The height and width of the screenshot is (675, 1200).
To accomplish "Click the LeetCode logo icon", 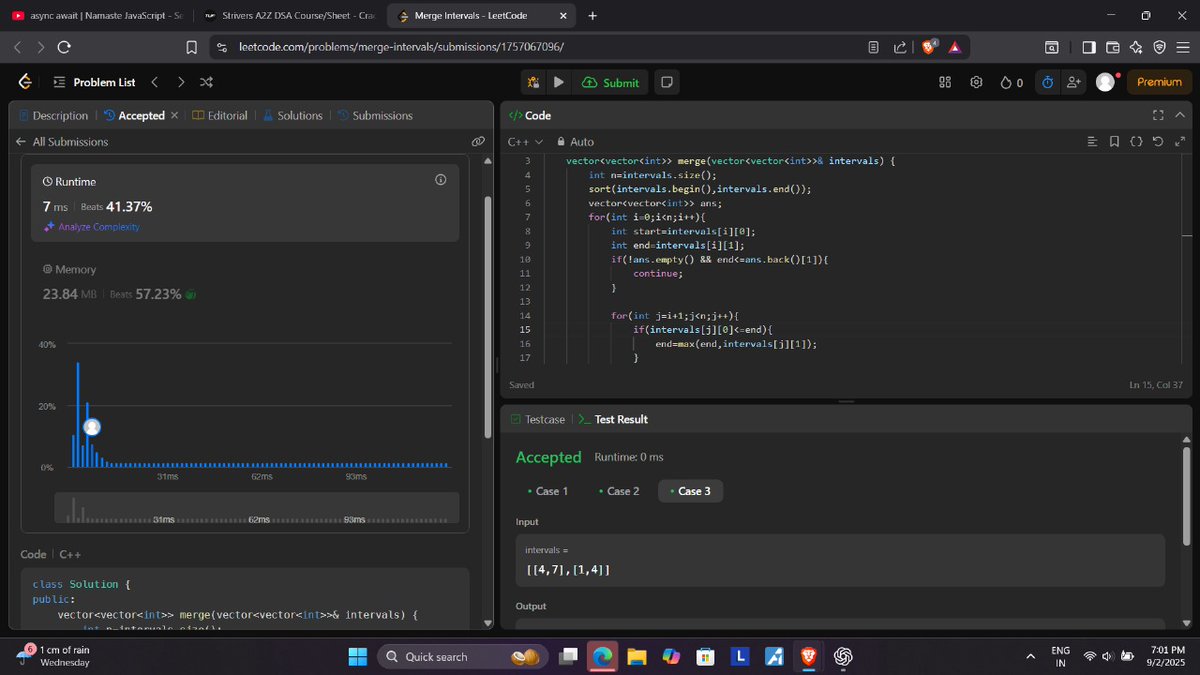I will [x=25, y=82].
